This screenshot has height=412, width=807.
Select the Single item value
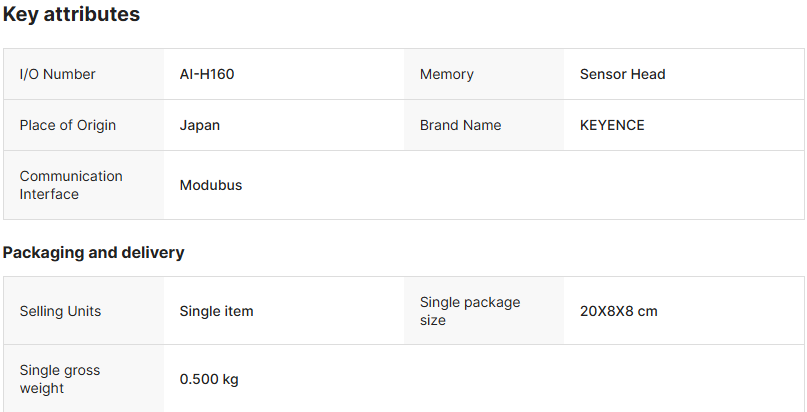(217, 311)
